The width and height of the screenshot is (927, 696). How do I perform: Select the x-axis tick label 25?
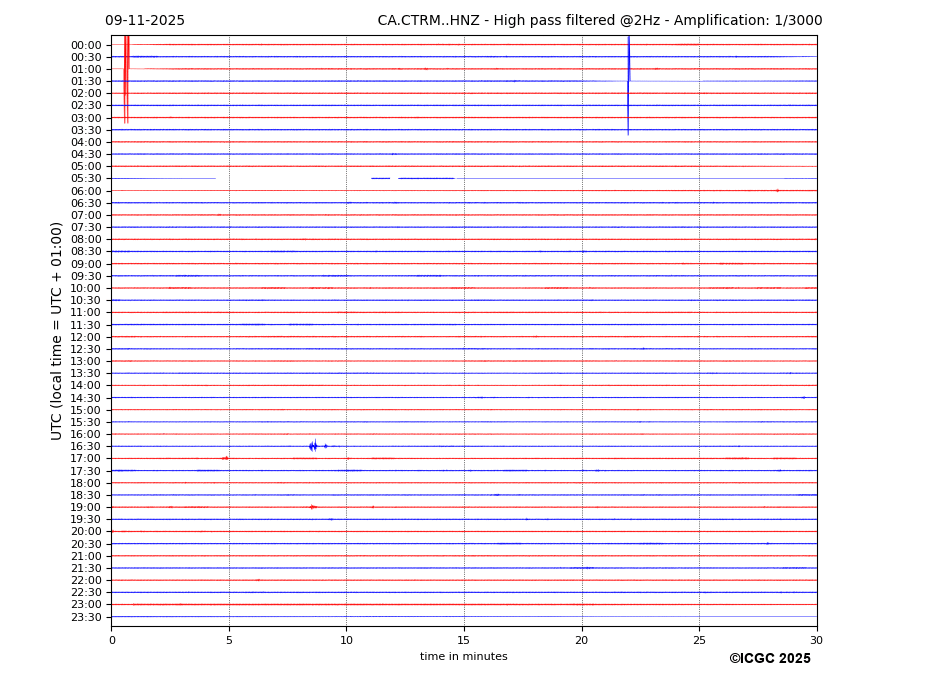tap(699, 640)
